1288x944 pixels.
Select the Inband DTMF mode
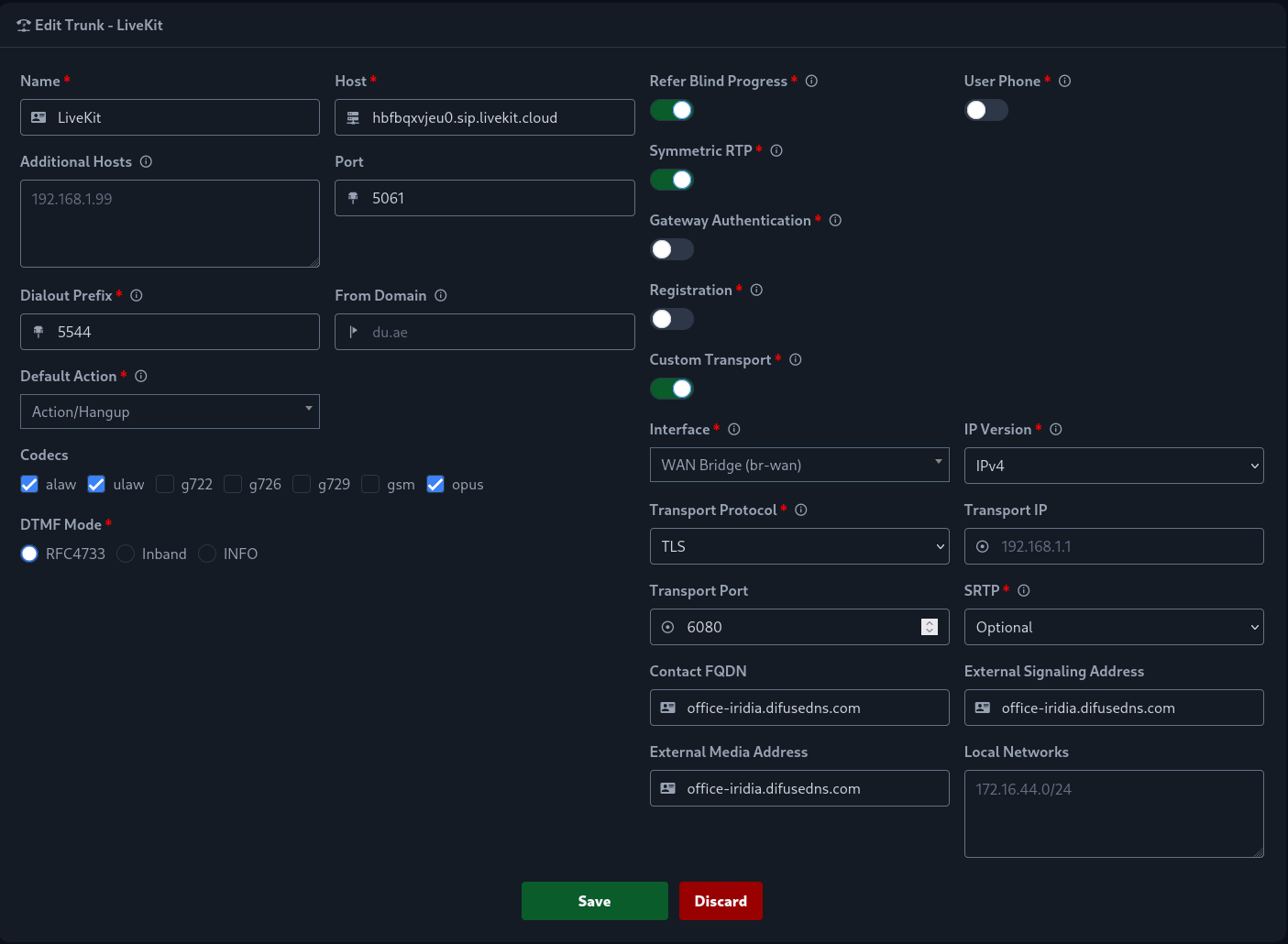pyautogui.click(x=127, y=554)
